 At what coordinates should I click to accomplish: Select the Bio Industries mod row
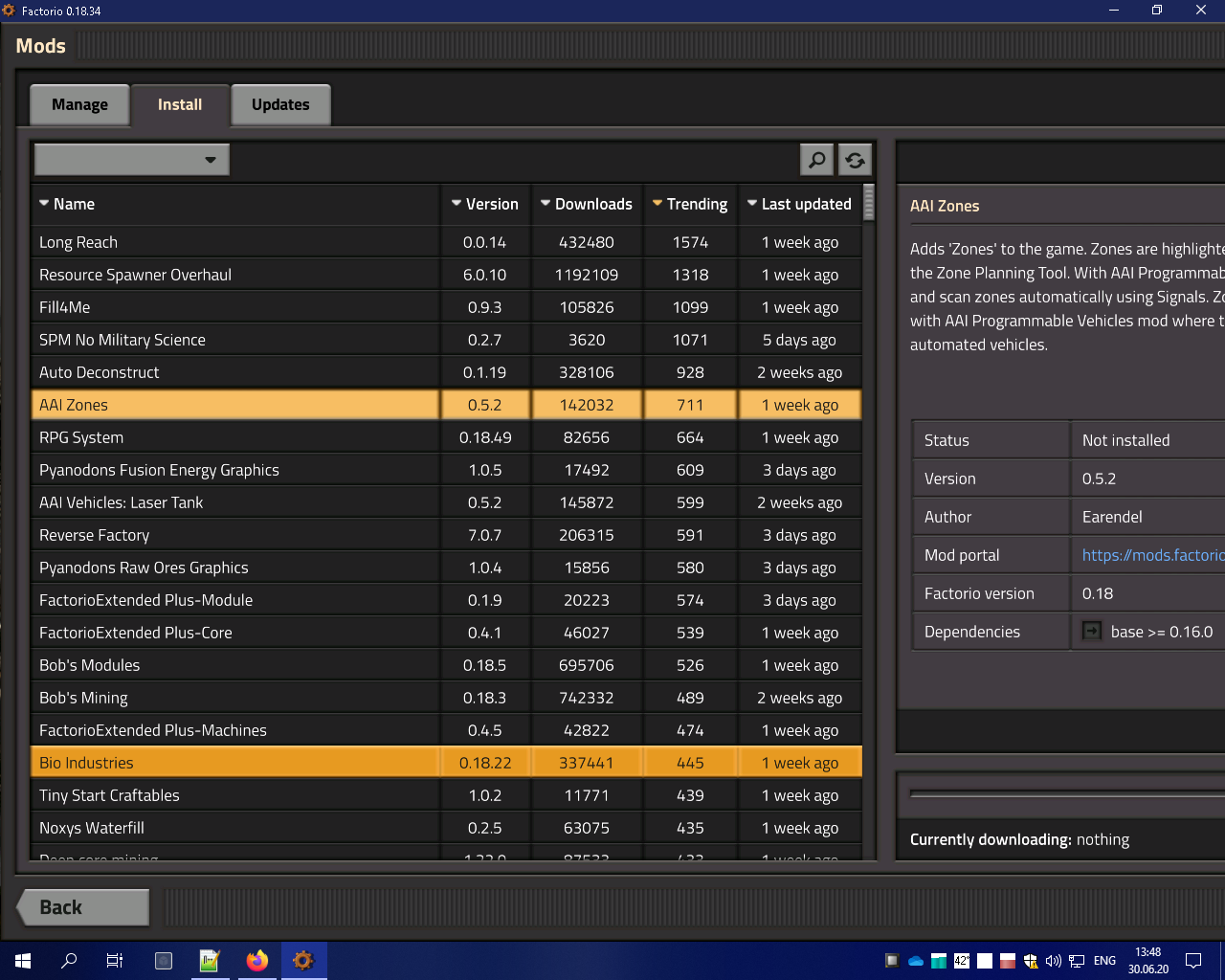pos(447,763)
